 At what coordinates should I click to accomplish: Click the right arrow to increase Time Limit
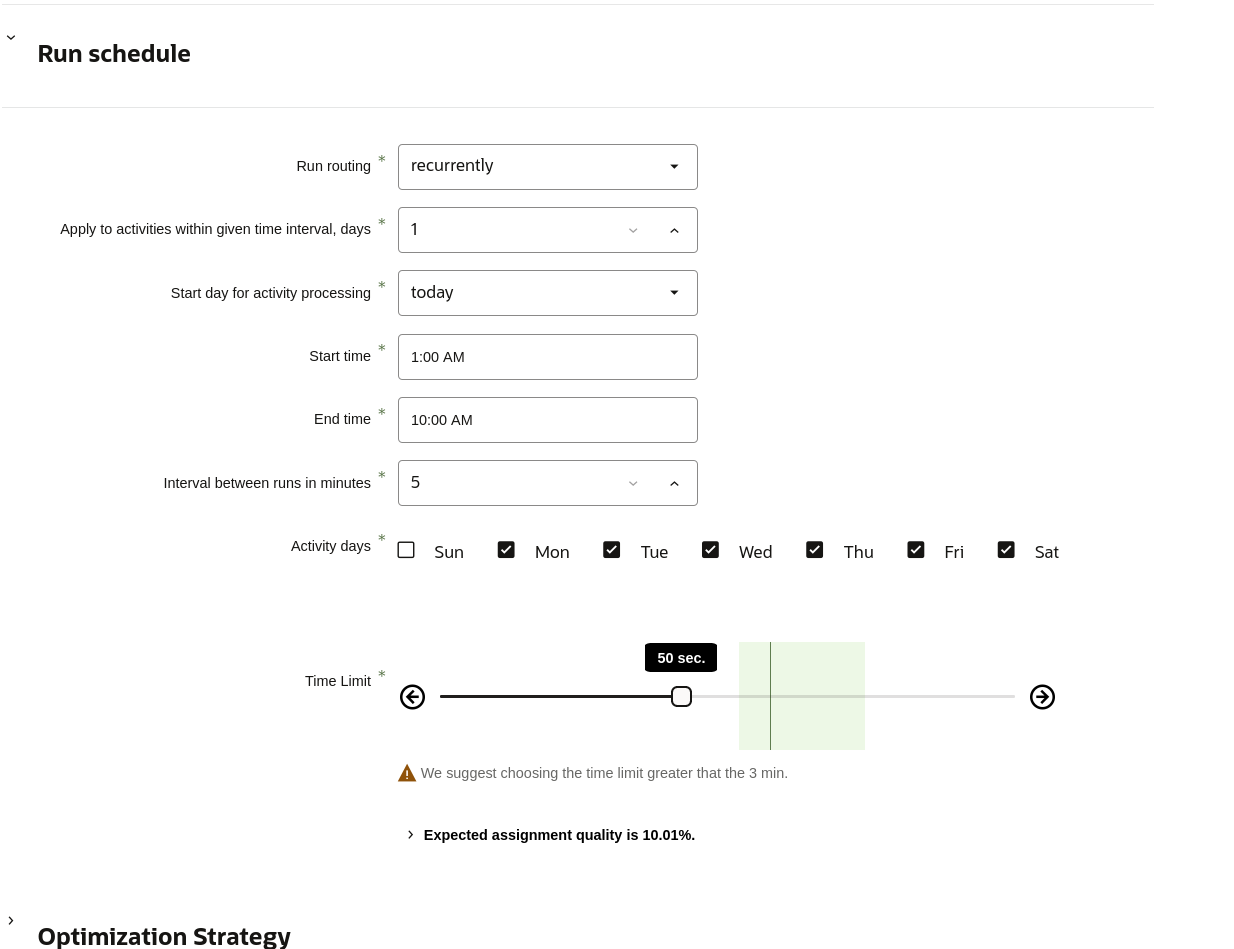1042,697
